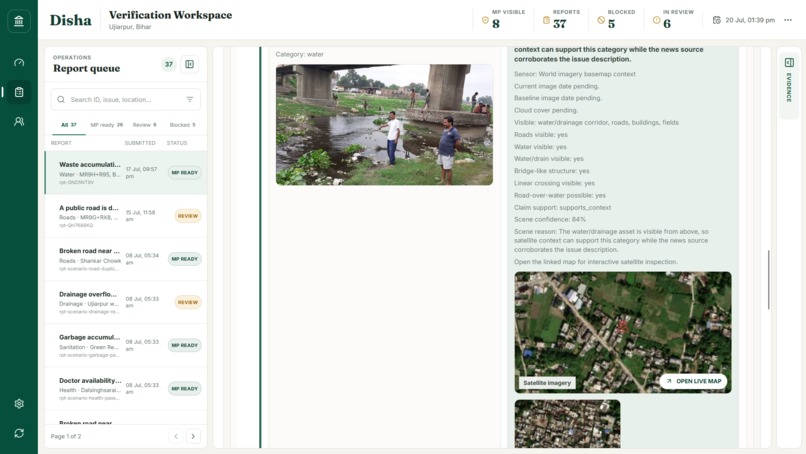Click MP READY badge on Doctor availability report
This screenshot has width=806, height=454.
(x=185, y=389)
